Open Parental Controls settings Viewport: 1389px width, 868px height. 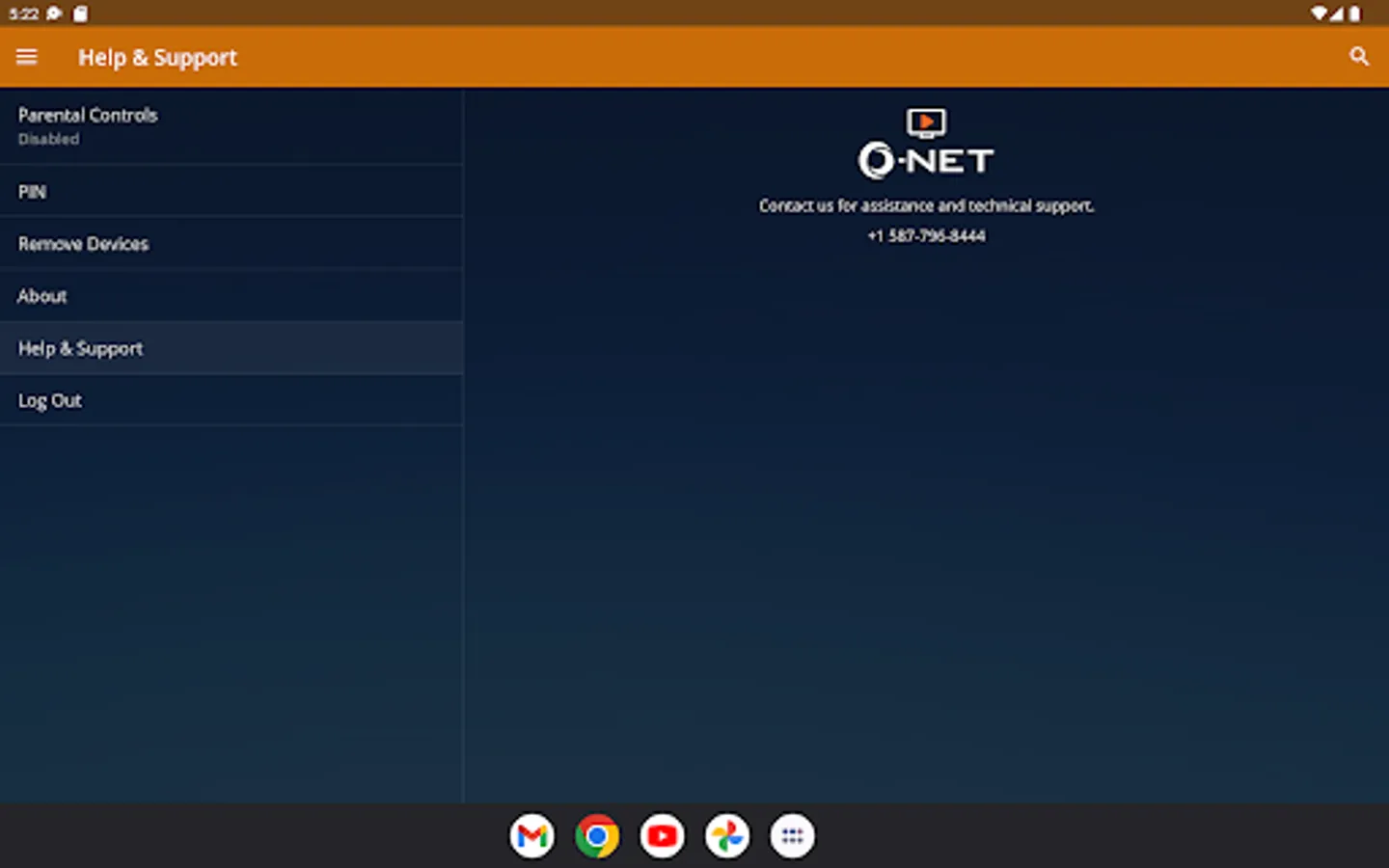231,125
